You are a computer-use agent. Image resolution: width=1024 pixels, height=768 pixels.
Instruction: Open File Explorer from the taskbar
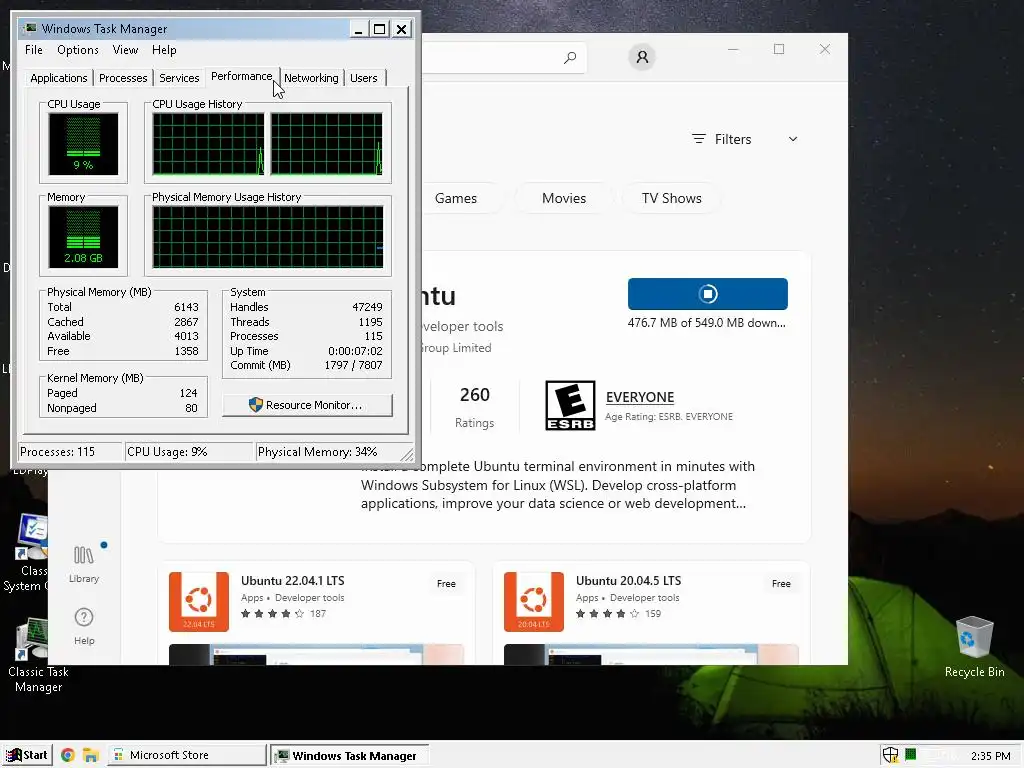click(90, 756)
